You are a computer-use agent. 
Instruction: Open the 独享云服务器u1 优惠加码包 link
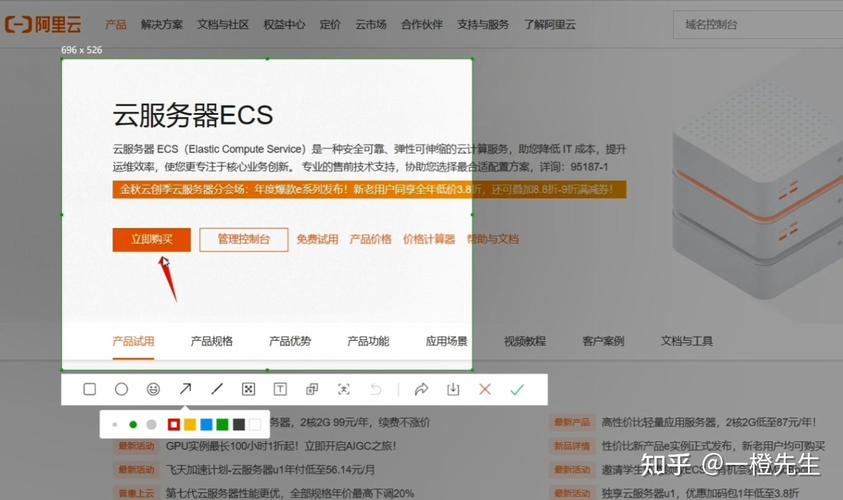tap(700, 493)
